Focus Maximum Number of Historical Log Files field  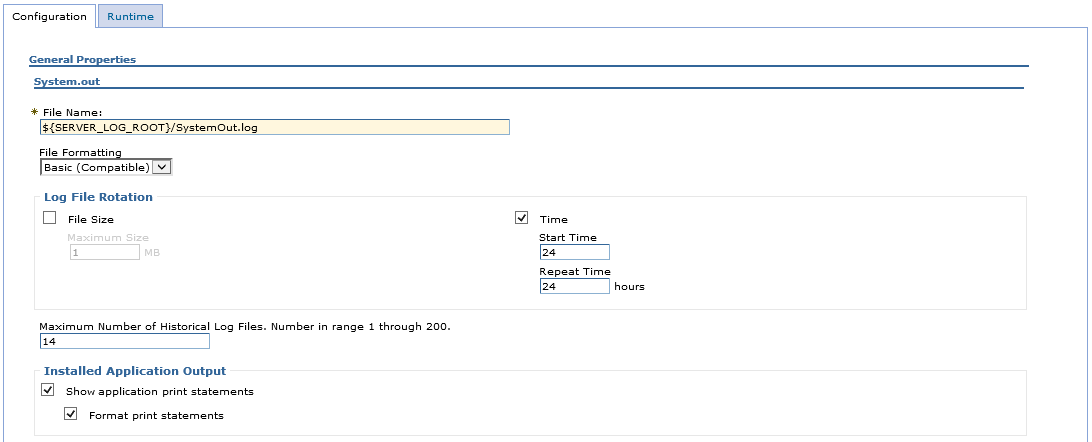[125, 341]
